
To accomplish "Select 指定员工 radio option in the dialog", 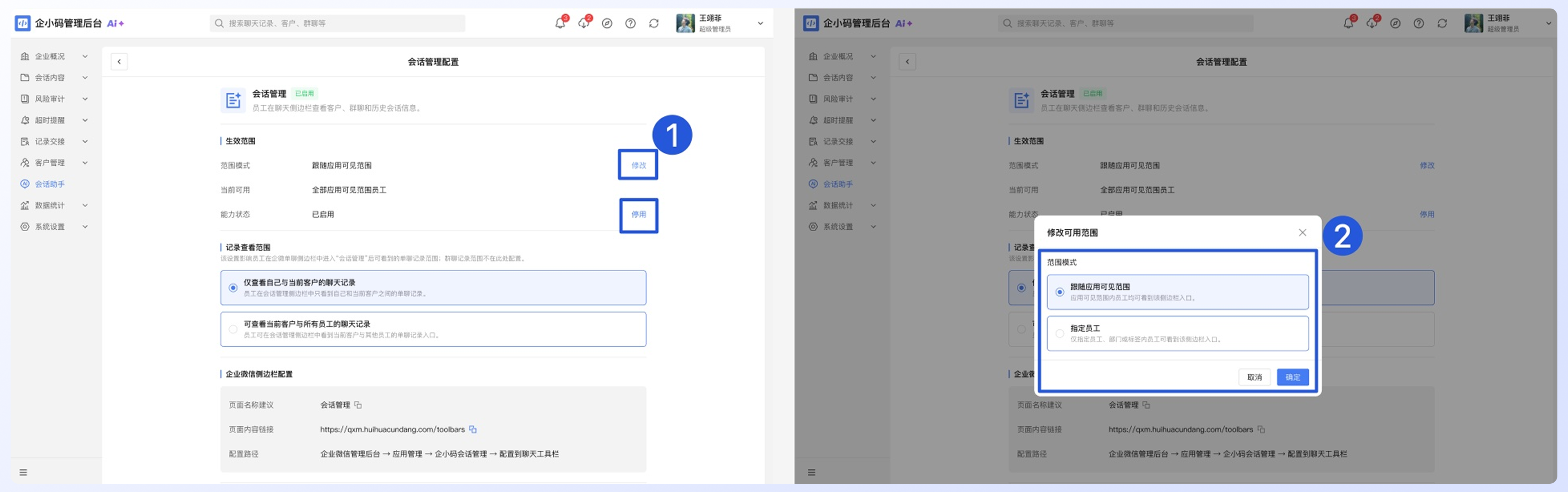I will (1060, 333).
